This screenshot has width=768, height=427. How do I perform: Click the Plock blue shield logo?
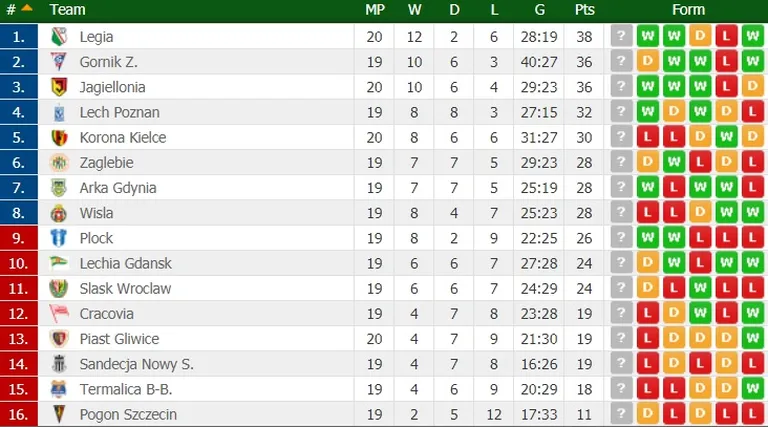pos(59,238)
